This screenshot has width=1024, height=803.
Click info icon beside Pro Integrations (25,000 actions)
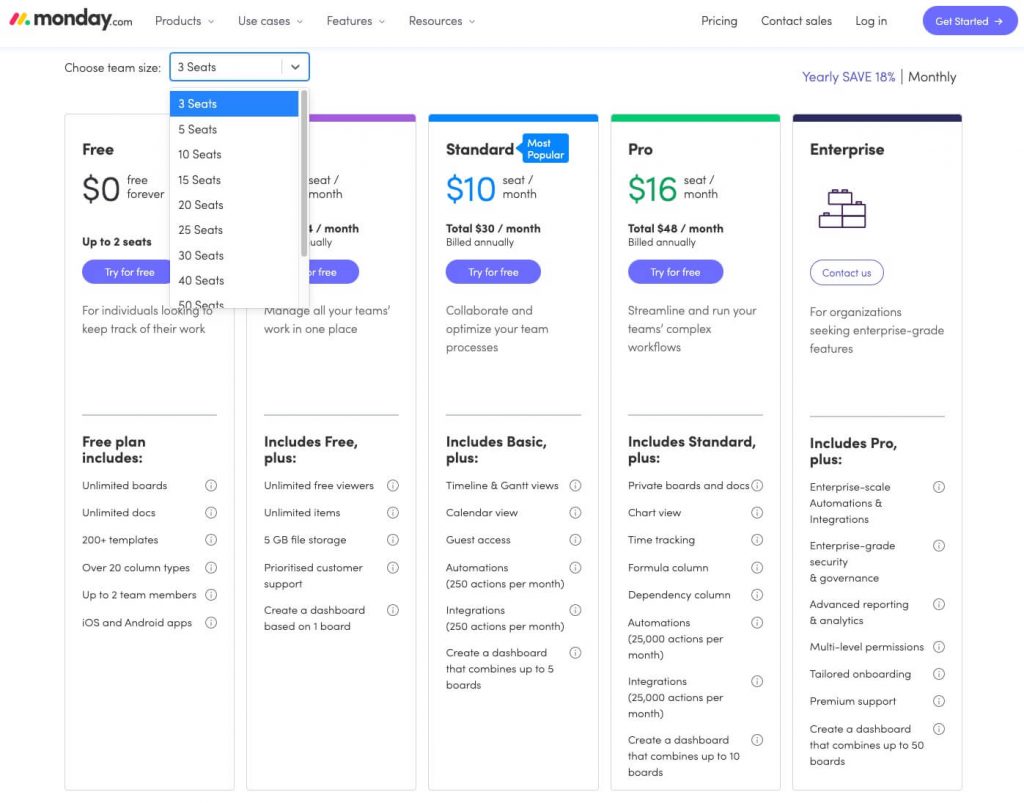click(757, 681)
